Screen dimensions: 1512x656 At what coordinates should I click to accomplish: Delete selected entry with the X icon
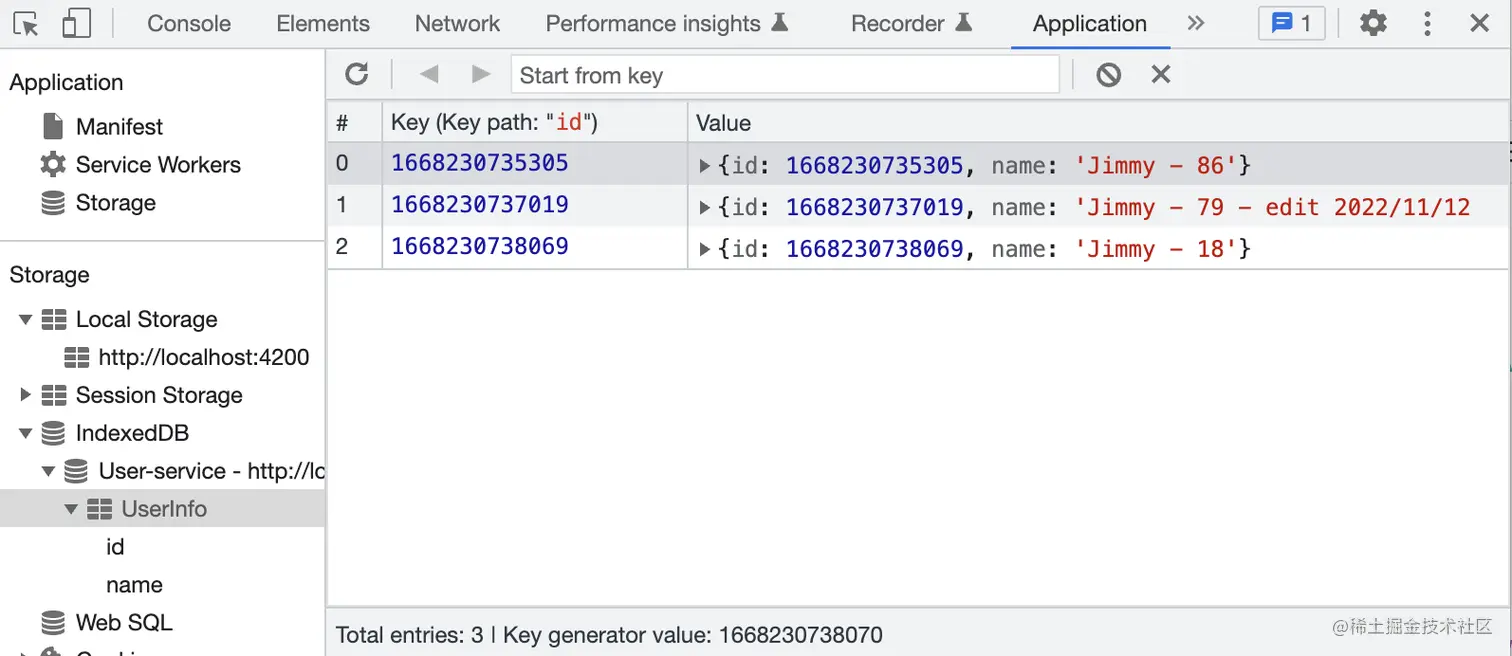tap(1160, 74)
